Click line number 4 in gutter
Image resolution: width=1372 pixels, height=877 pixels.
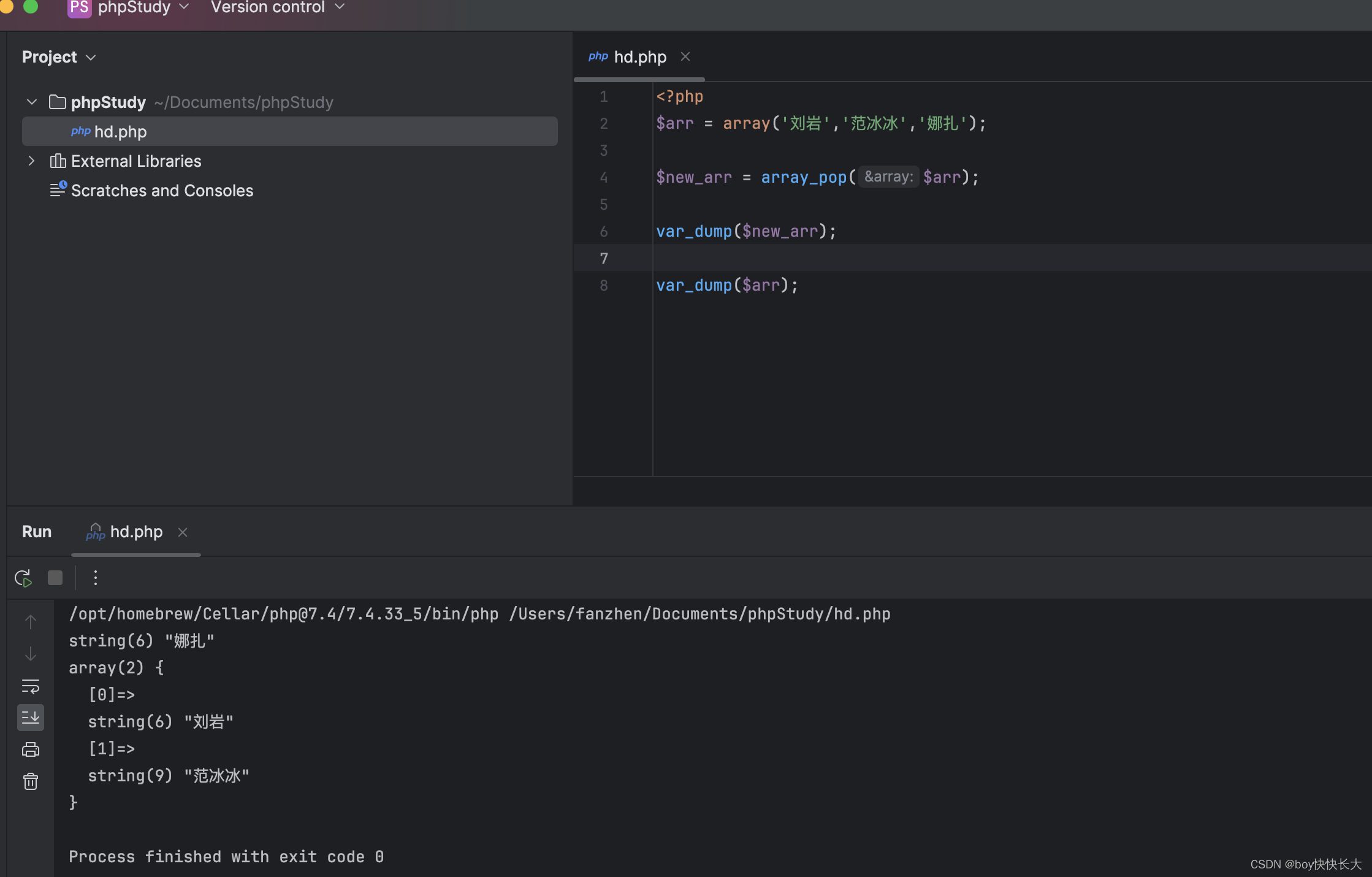click(604, 177)
